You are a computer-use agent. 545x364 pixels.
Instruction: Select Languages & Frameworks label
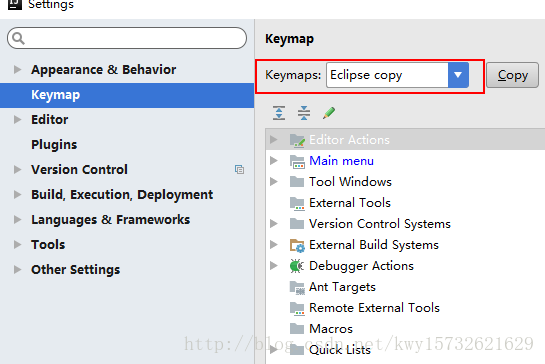[x=111, y=220]
